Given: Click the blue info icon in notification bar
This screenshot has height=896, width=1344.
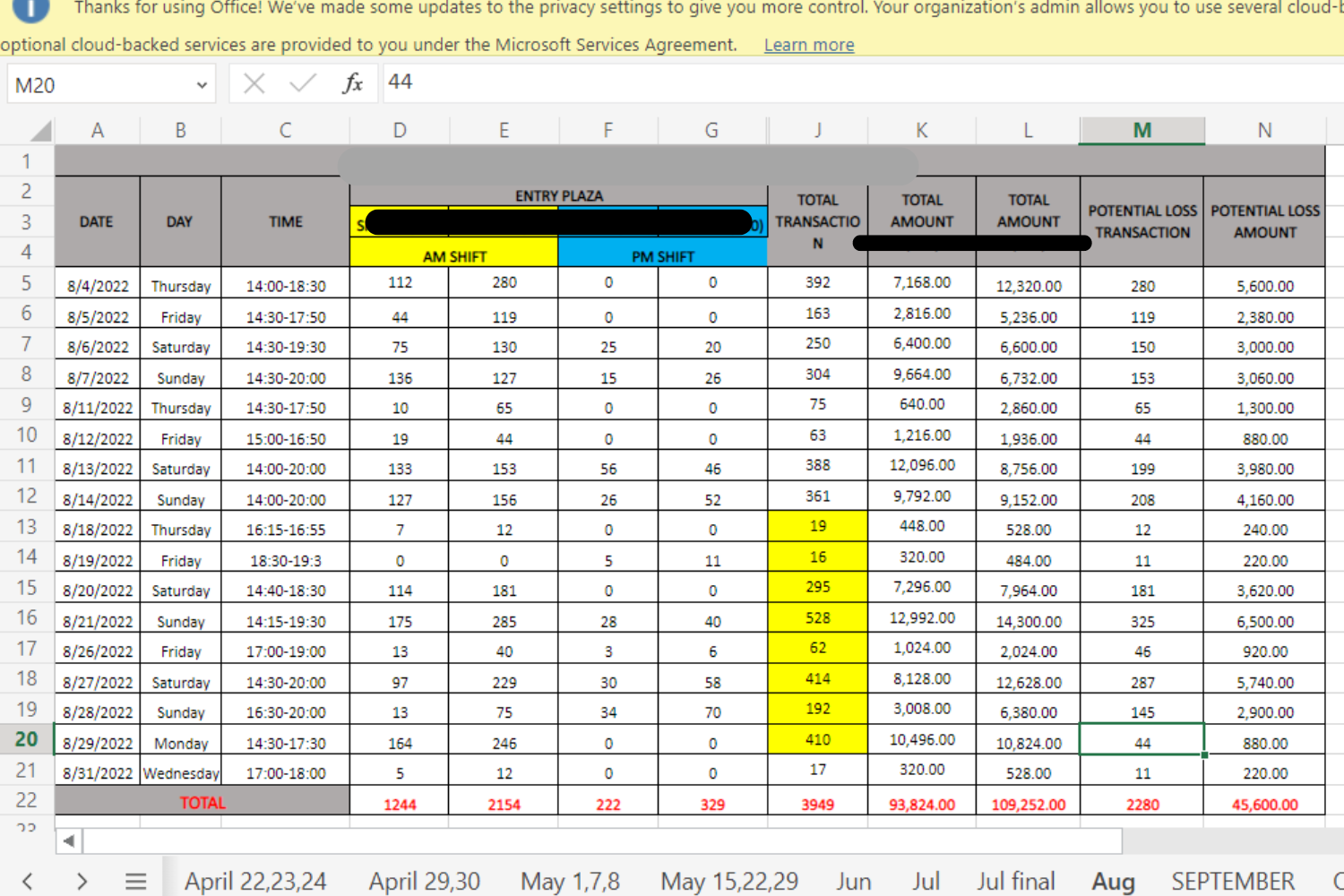Looking at the screenshot, I should point(31,9).
